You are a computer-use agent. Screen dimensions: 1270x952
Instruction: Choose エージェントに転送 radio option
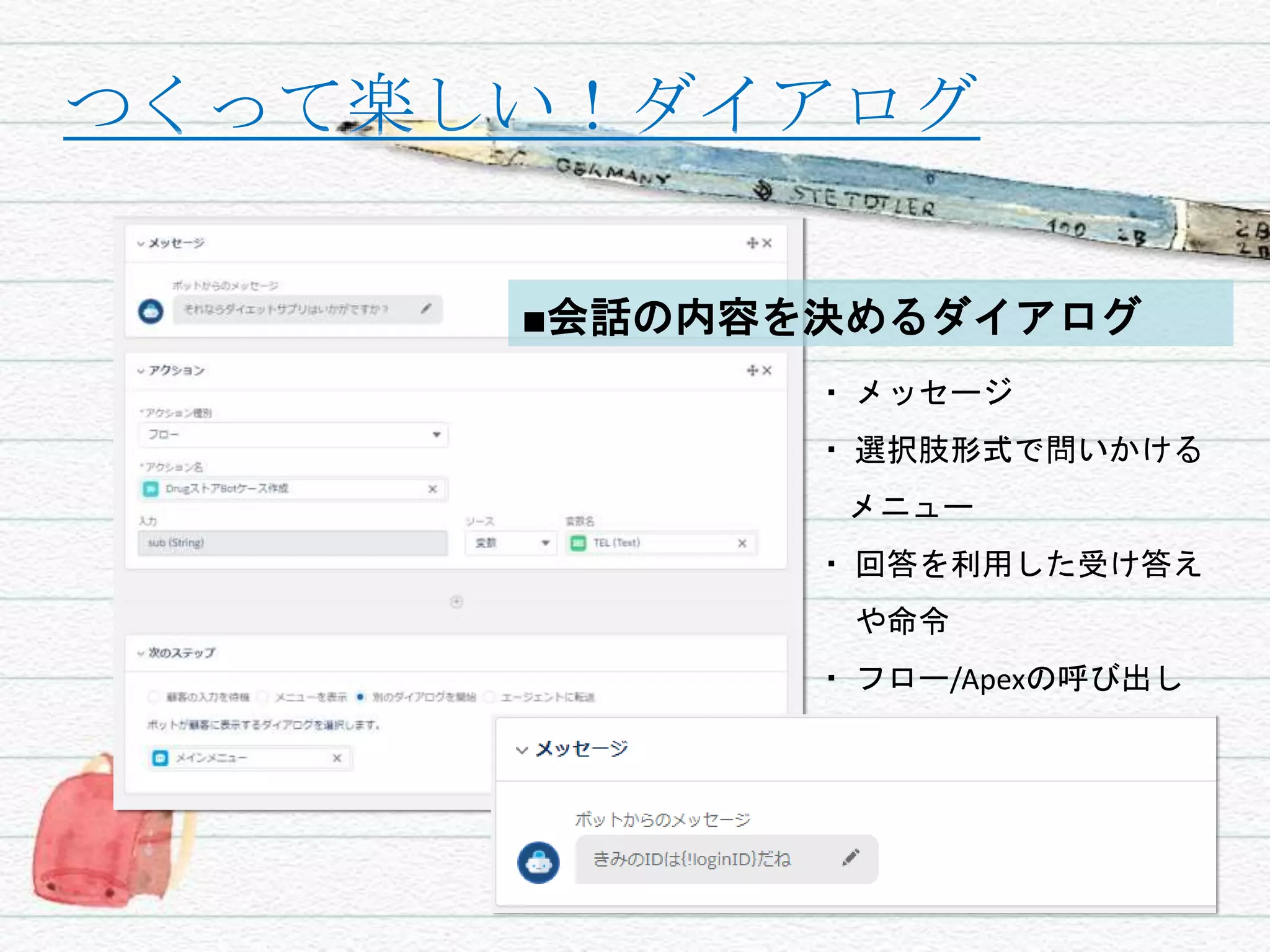[x=489, y=697]
